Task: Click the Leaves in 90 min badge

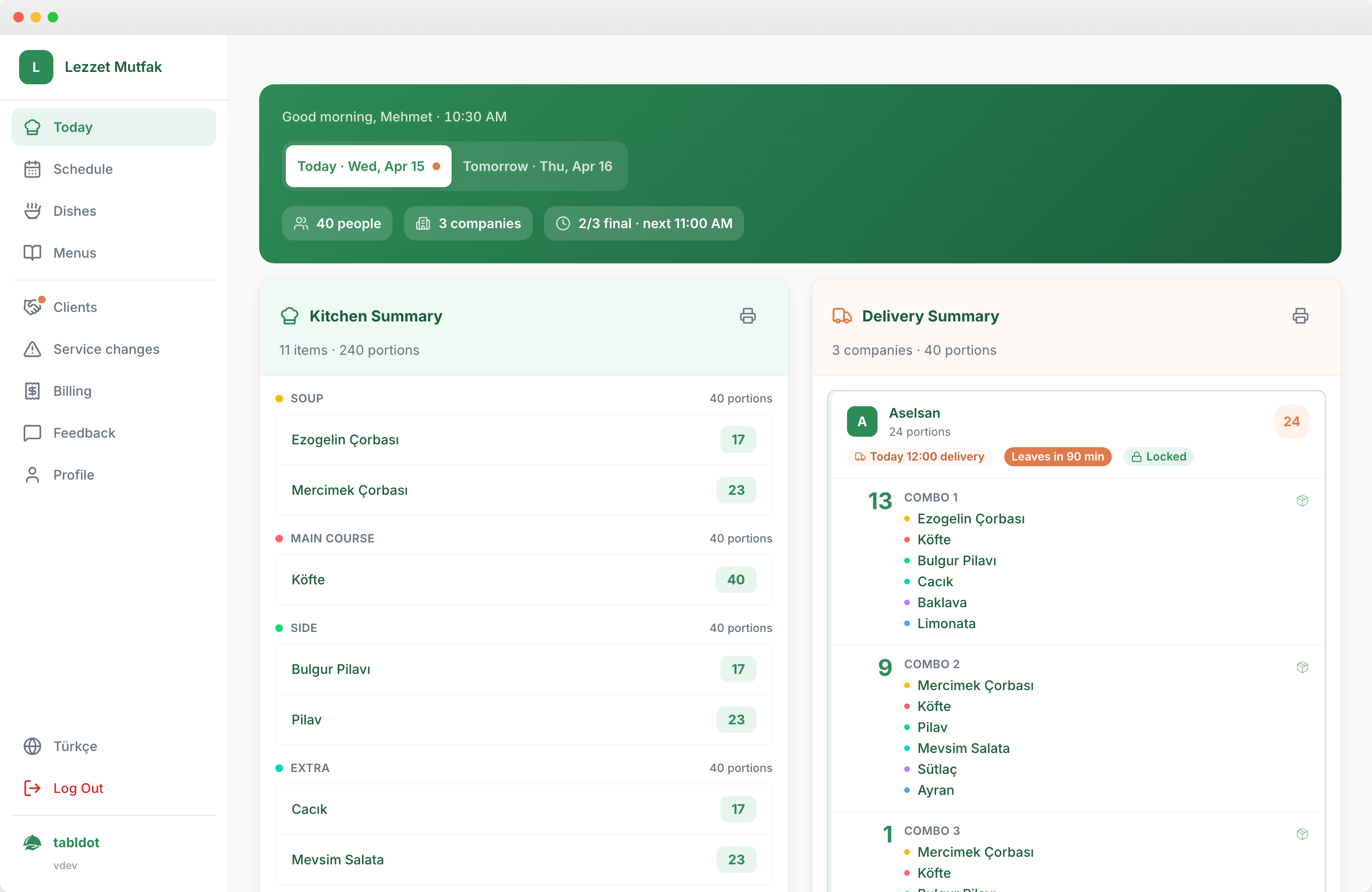Action: point(1057,456)
